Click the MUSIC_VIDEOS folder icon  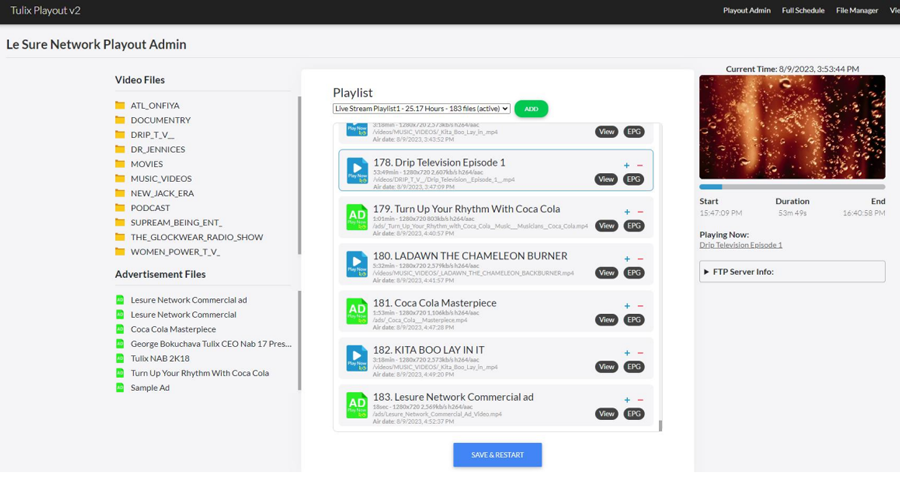click(120, 179)
